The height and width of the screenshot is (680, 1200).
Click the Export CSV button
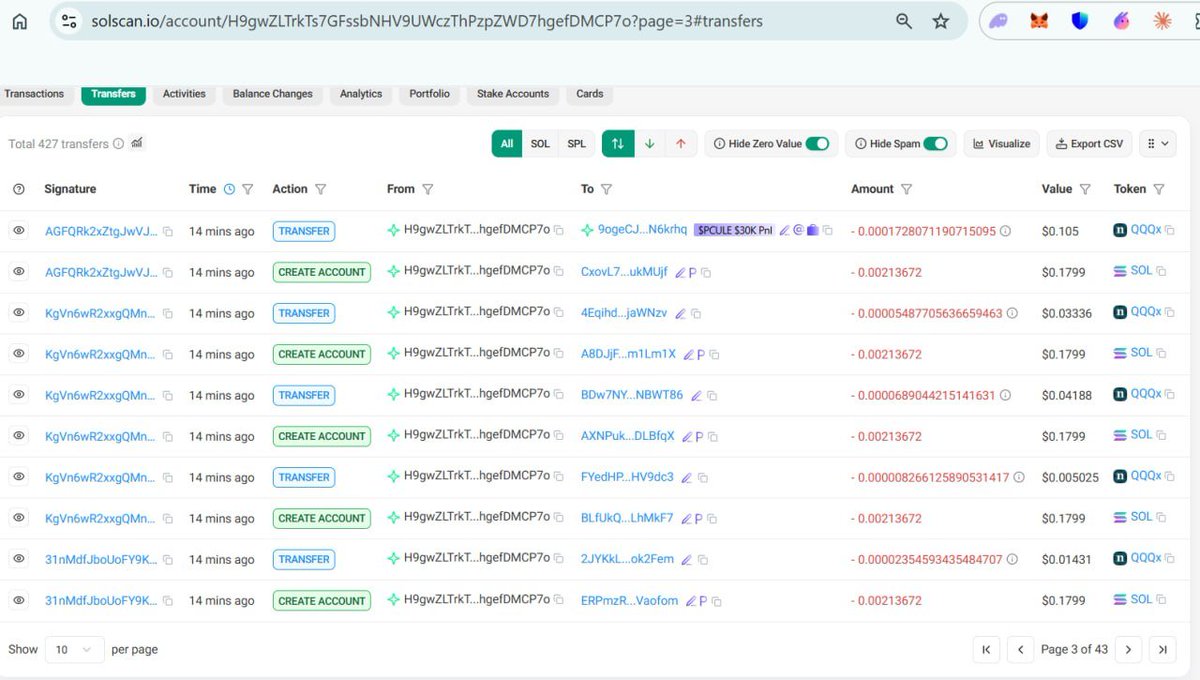pyautogui.click(x=1090, y=144)
